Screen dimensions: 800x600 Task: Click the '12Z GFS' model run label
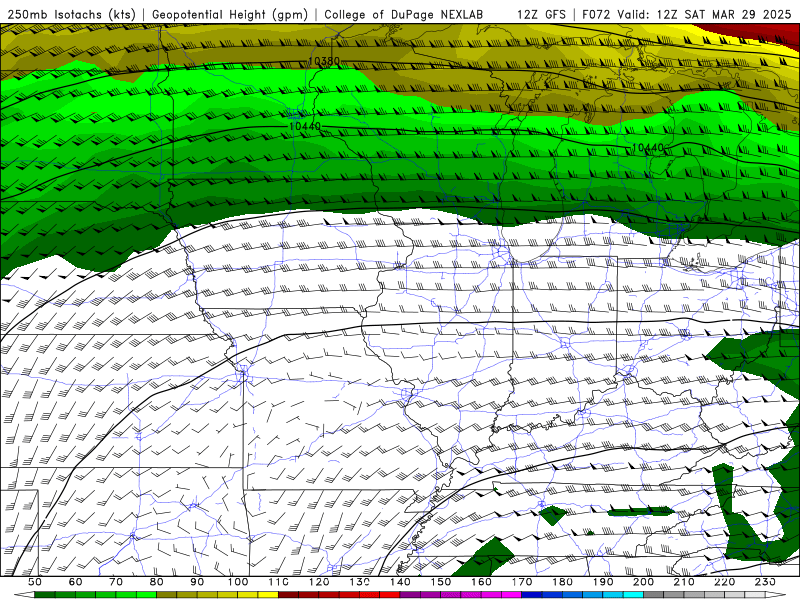[x=541, y=14]
